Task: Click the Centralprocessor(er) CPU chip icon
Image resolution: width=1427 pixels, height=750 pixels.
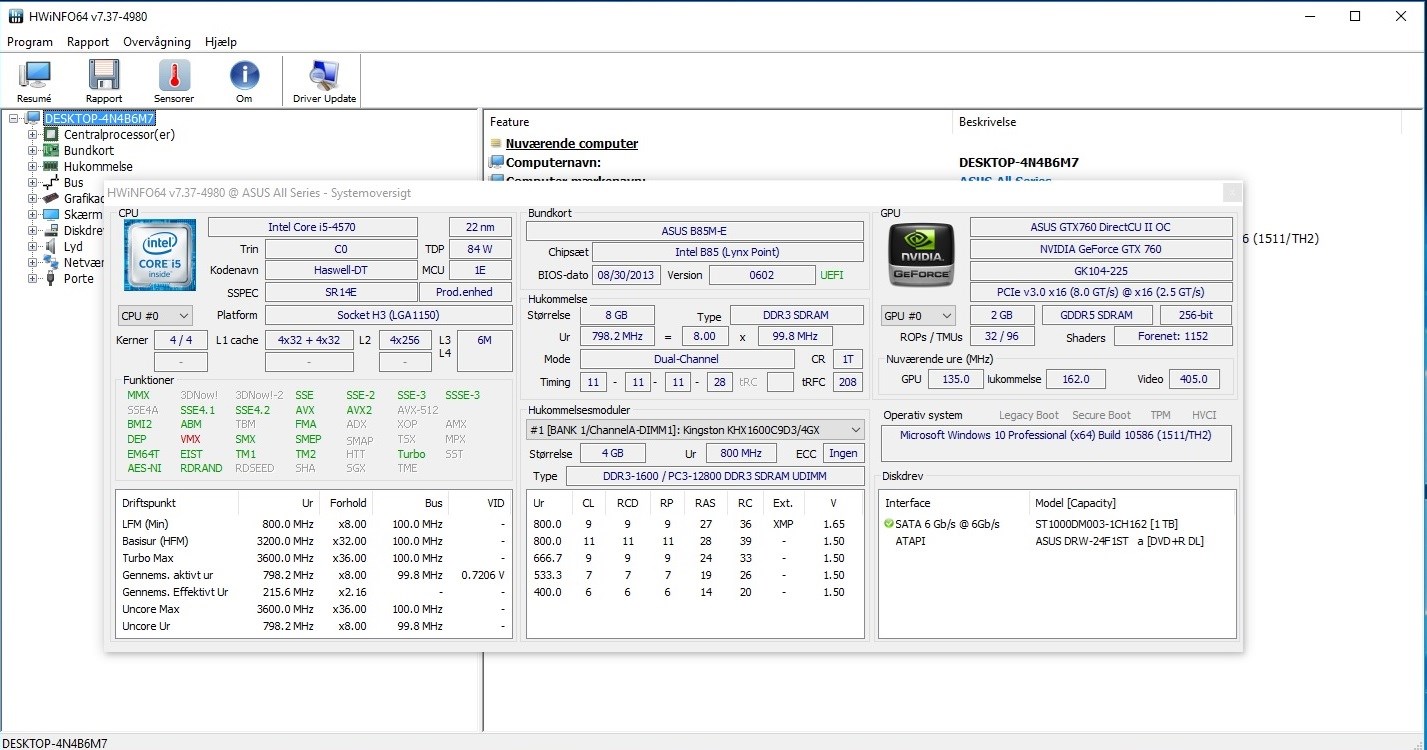Action: tap(51, 135)
